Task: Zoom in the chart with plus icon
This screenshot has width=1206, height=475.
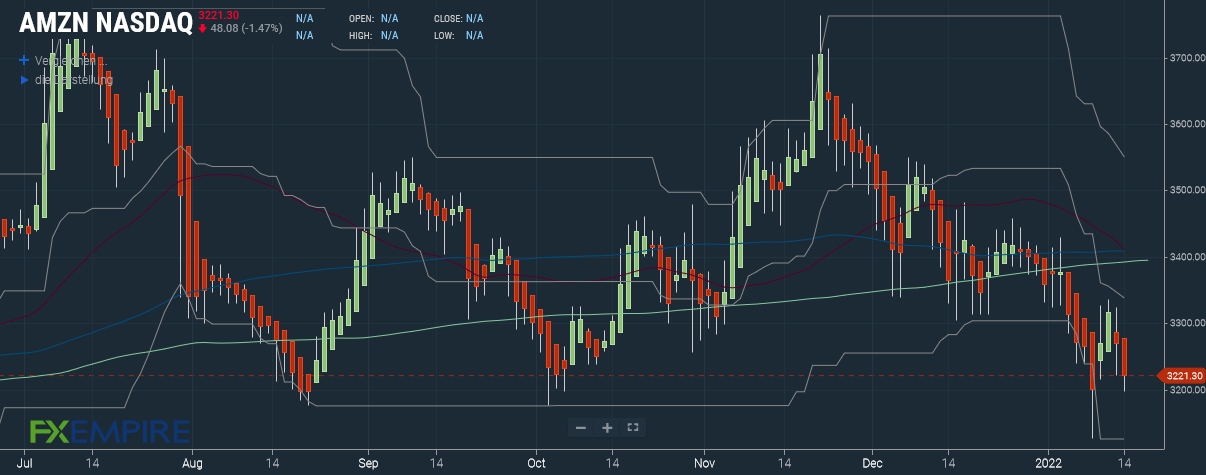Action: click(607, 427)
